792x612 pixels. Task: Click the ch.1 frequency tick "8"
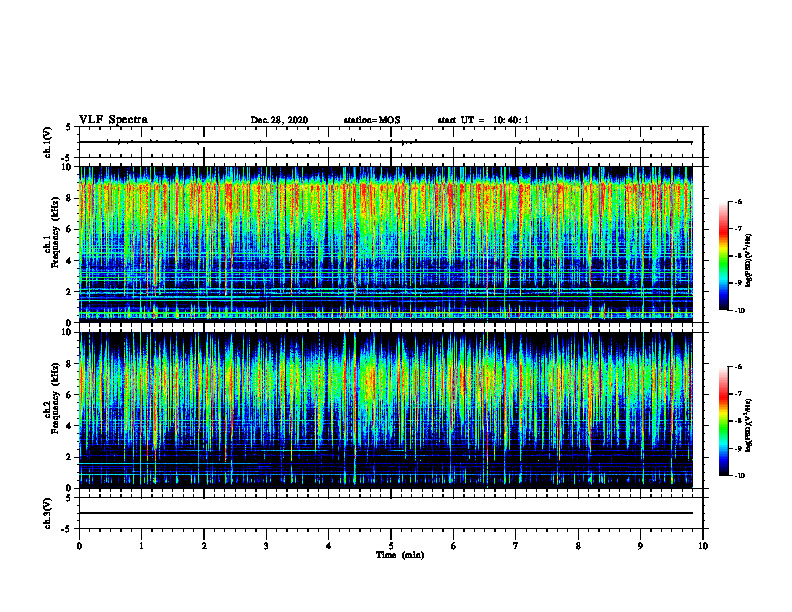click(x=70, y=198)
